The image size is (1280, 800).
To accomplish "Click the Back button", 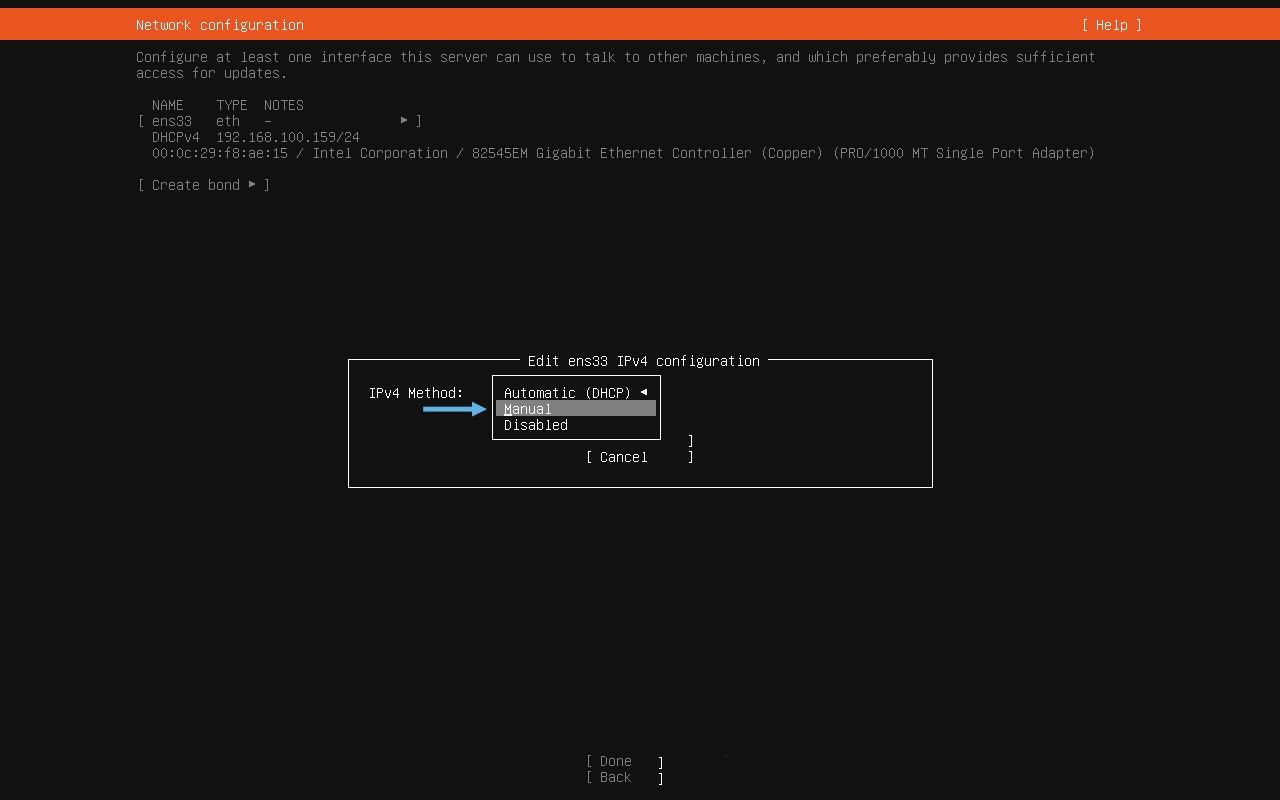I will pyautogui.click(x=613, y=777).
